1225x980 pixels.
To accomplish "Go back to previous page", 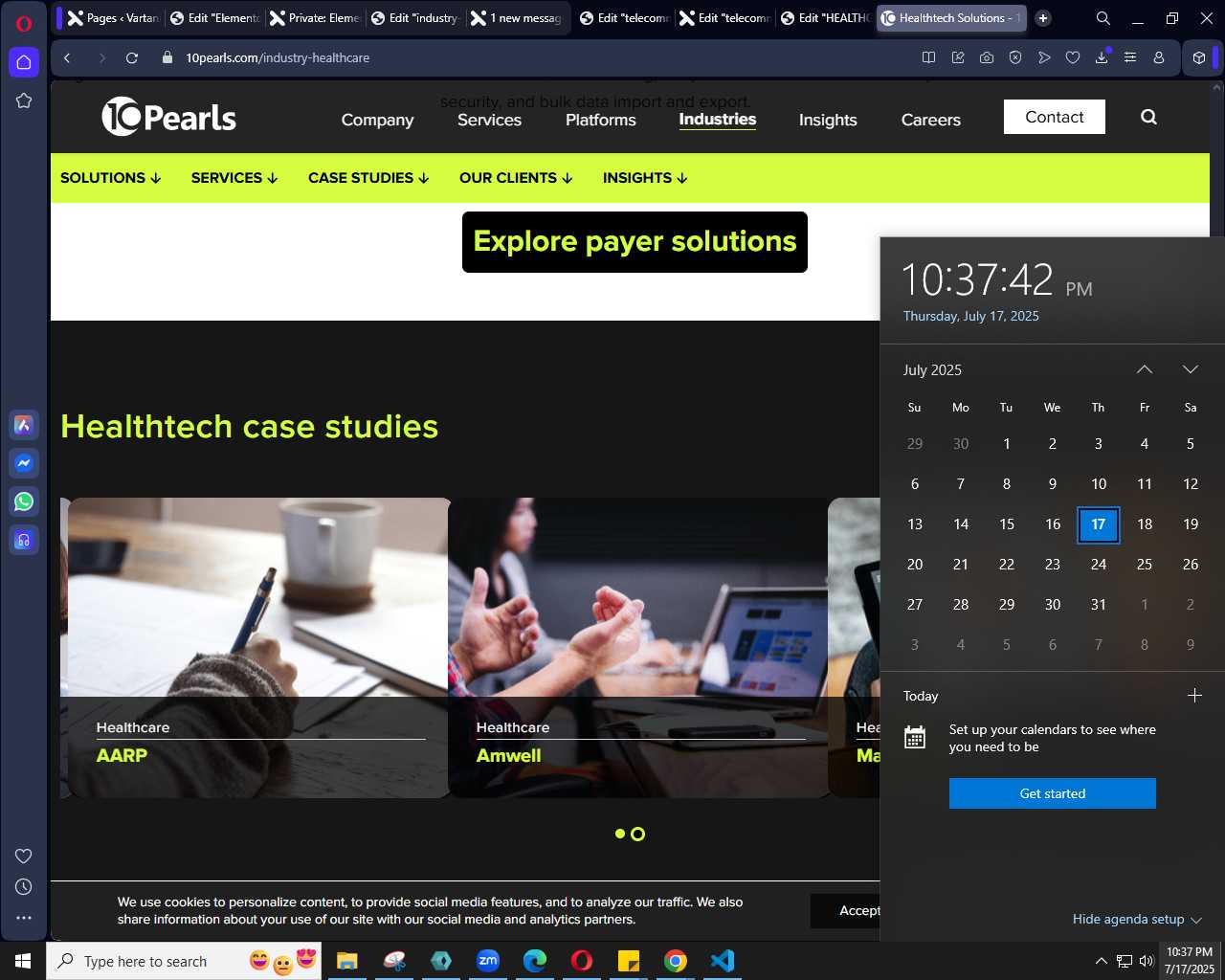I will (x=67, y=57).
